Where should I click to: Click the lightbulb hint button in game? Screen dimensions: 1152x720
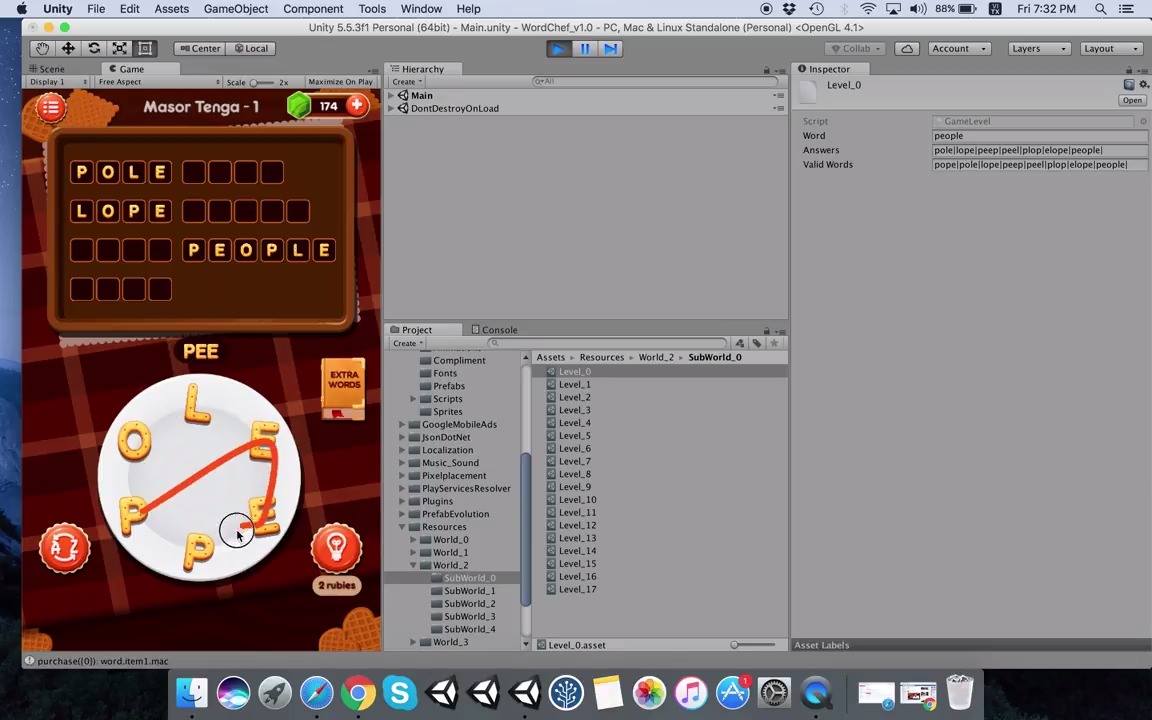pos(336,547)
